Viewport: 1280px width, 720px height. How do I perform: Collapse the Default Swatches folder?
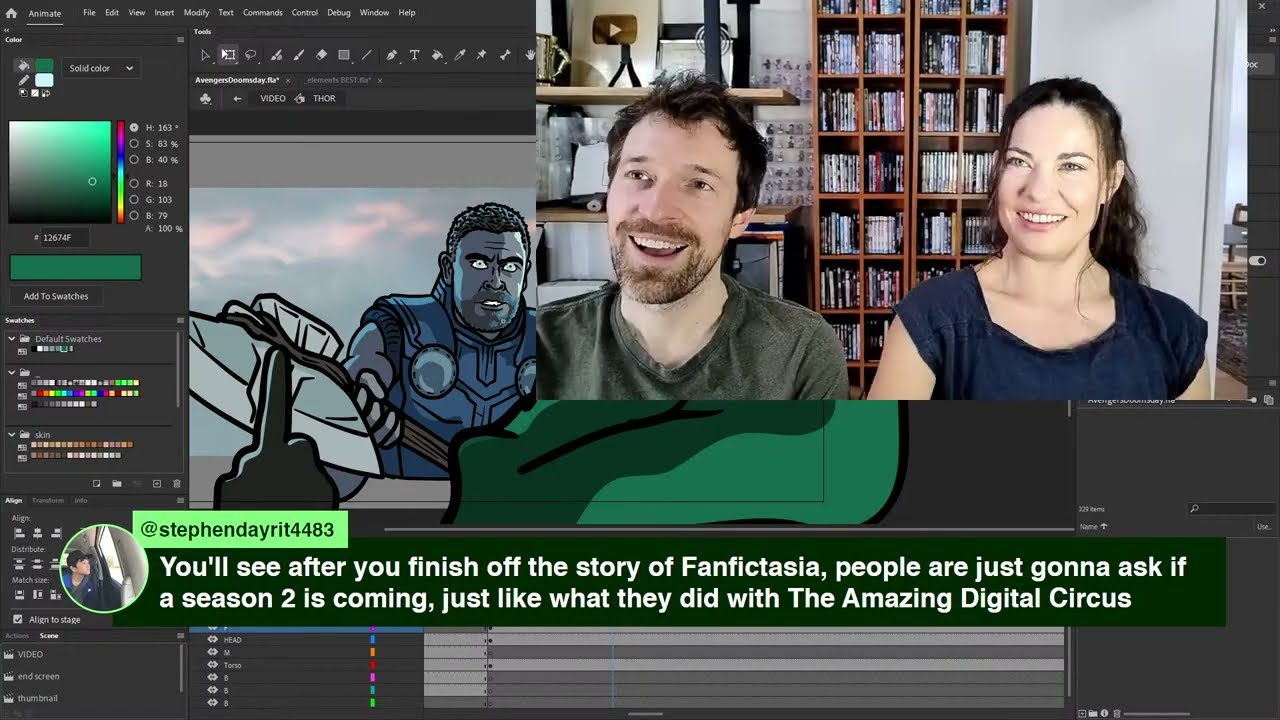coord(11,339)
